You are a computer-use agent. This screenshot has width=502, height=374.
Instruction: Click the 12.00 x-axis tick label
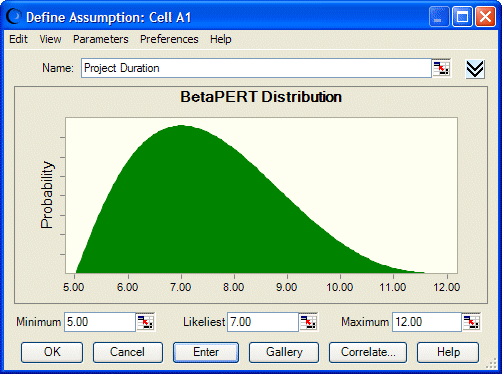coord(446,287)
